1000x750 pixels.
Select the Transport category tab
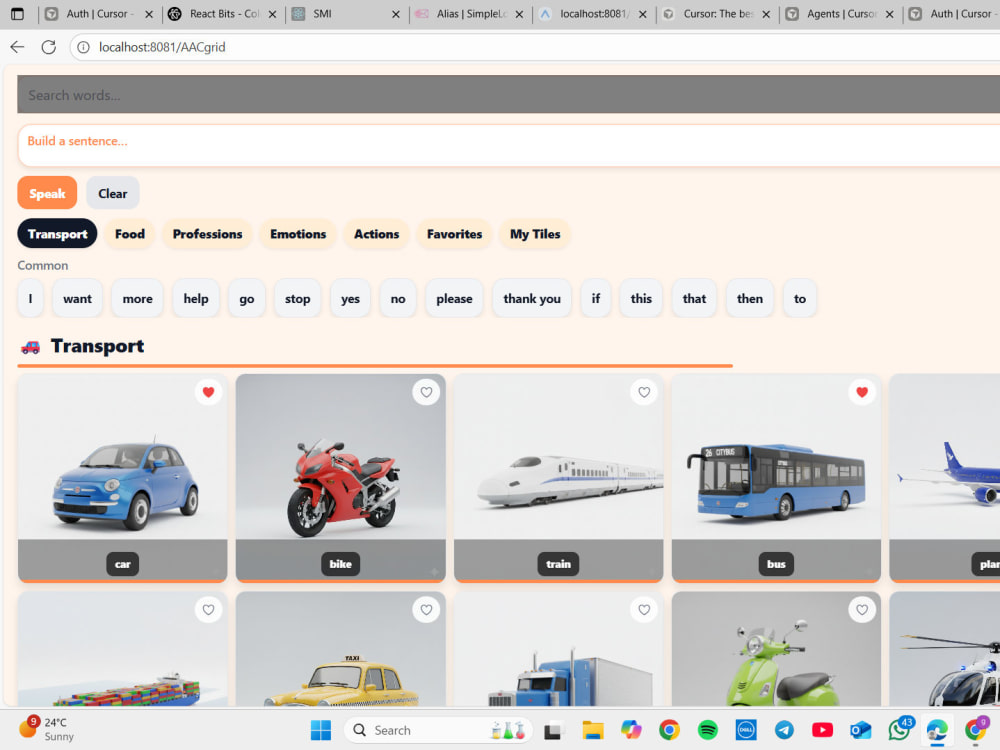pos(57,234)
